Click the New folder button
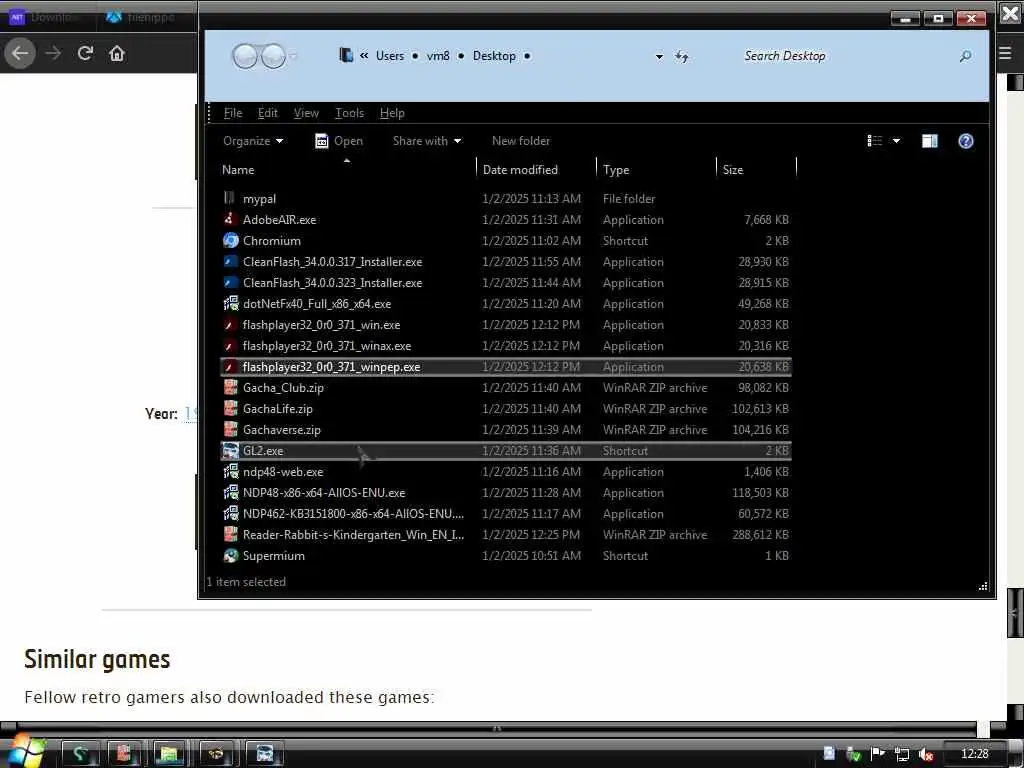1024x768 pixels. (520, 141)
